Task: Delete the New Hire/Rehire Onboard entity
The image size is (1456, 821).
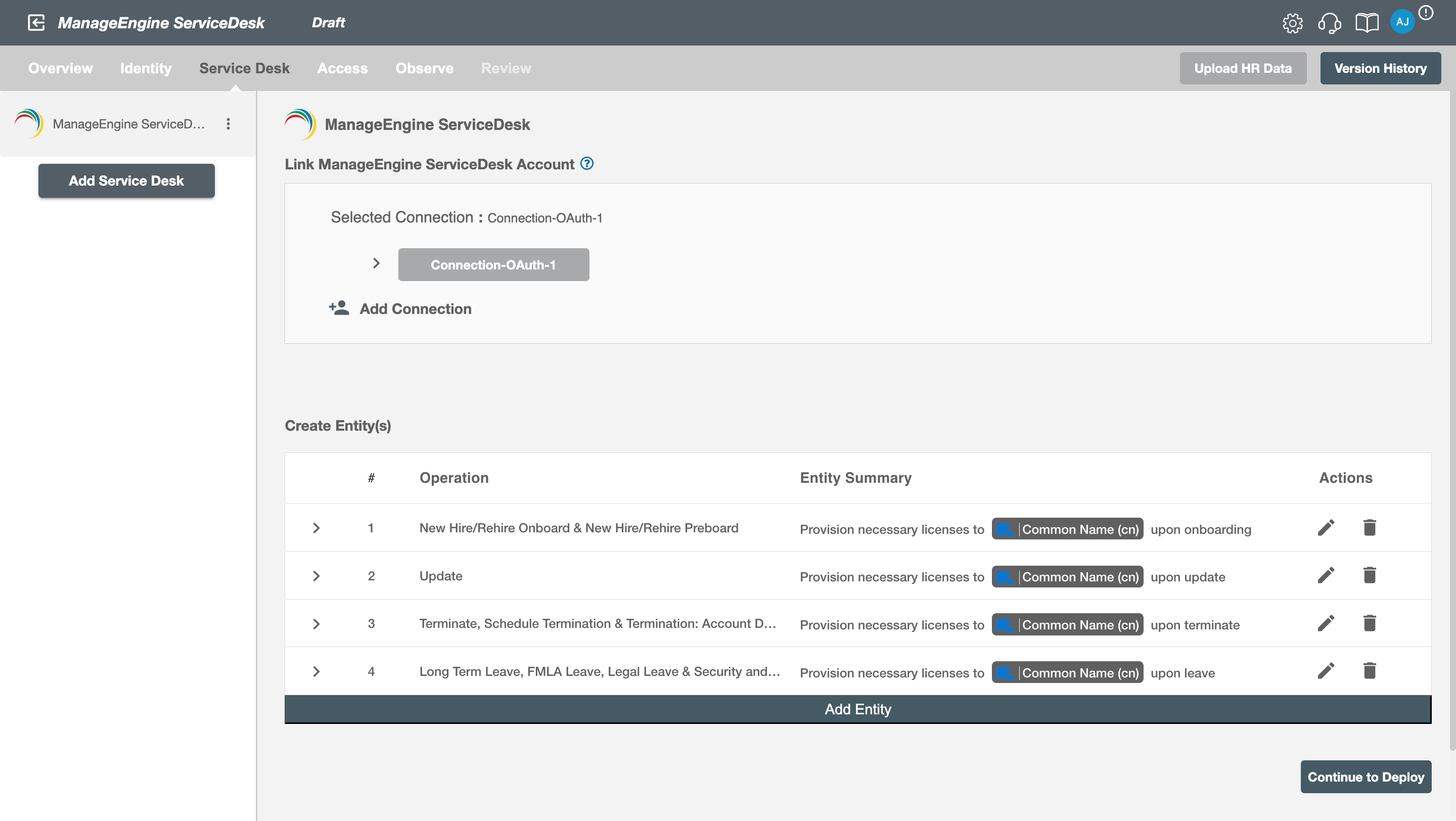Action: click(x=1370, y=528)
